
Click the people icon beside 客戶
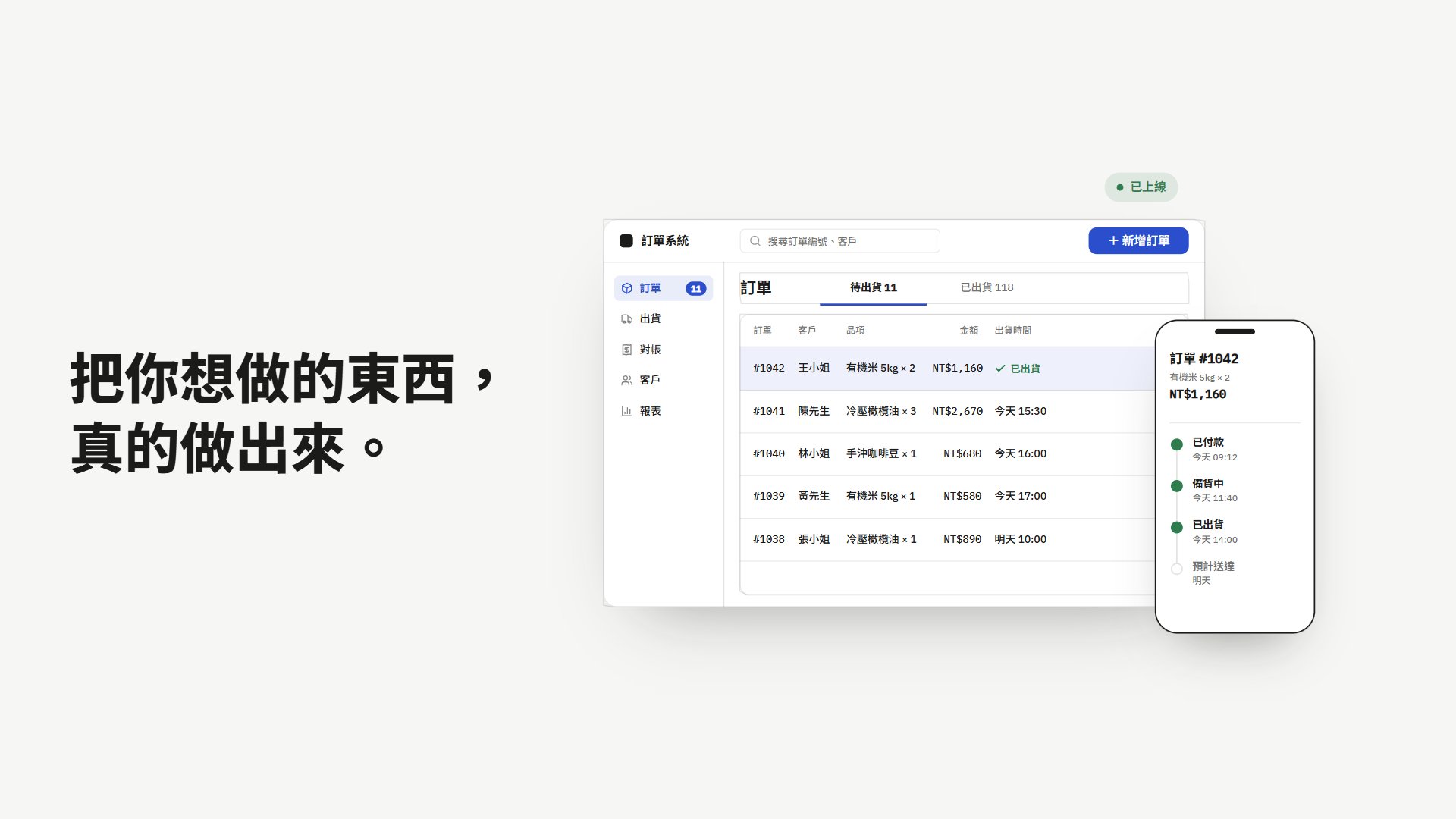[x=626, y=380]
